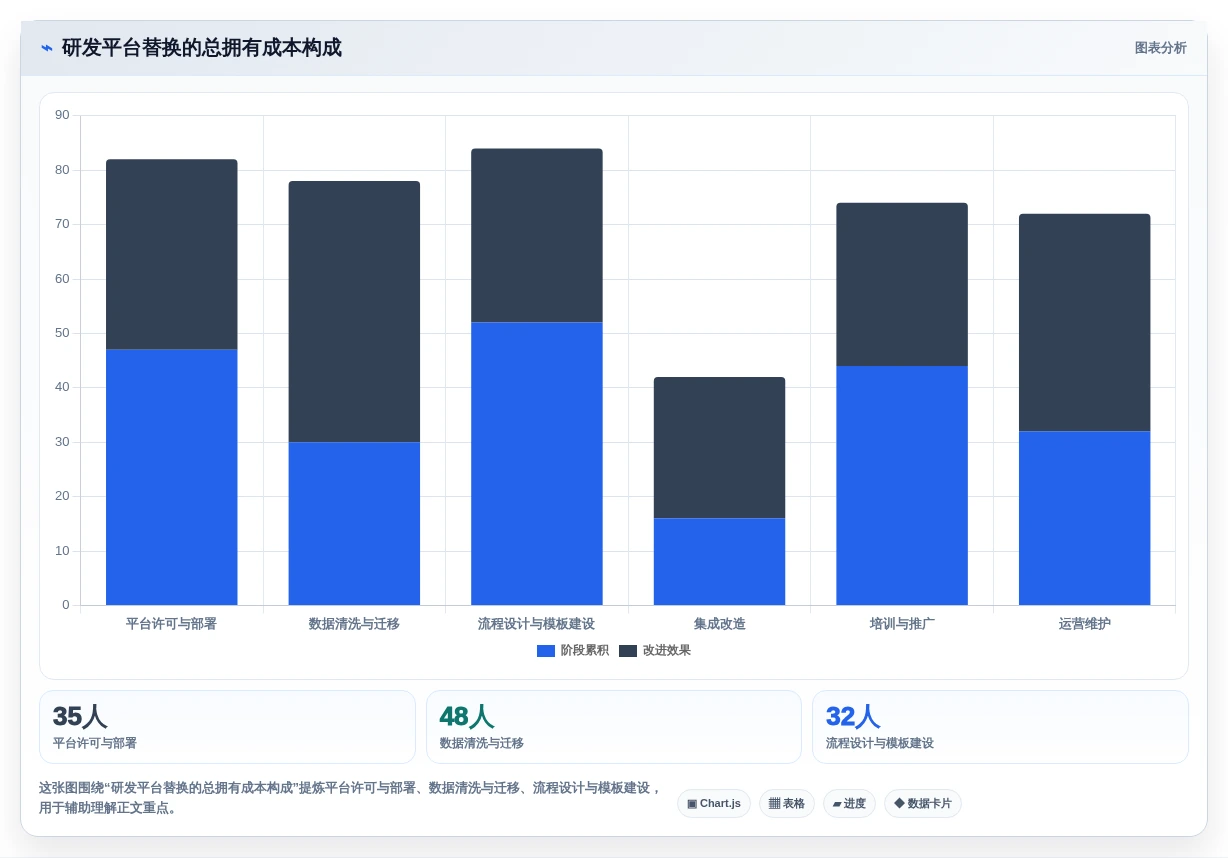Click the dark bar segment for 运营维护
This screenshot has width=1228, height=858.
tap(1084, 322)
